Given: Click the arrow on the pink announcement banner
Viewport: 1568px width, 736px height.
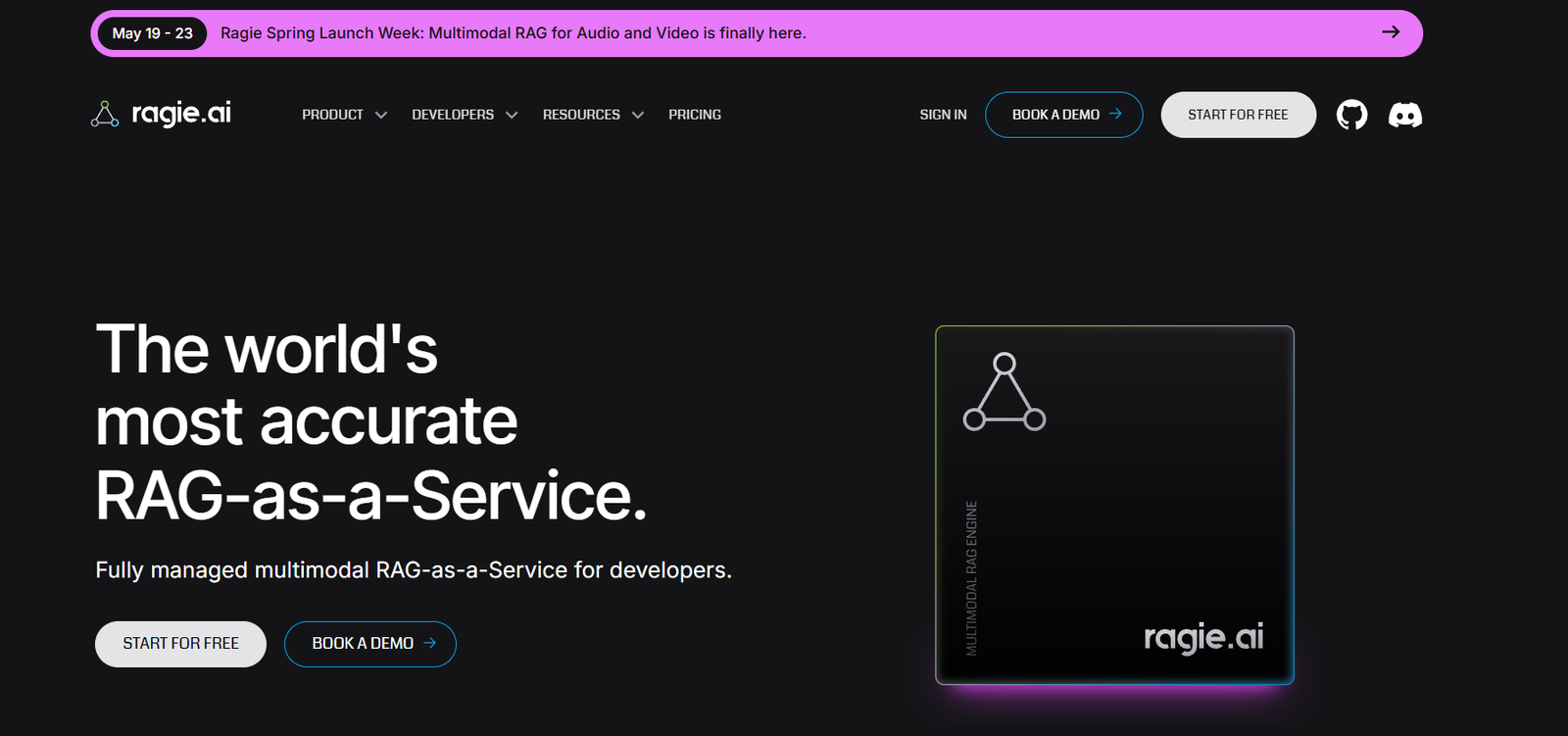Looking at the screenshot, I should click(x=1390, y=32).
